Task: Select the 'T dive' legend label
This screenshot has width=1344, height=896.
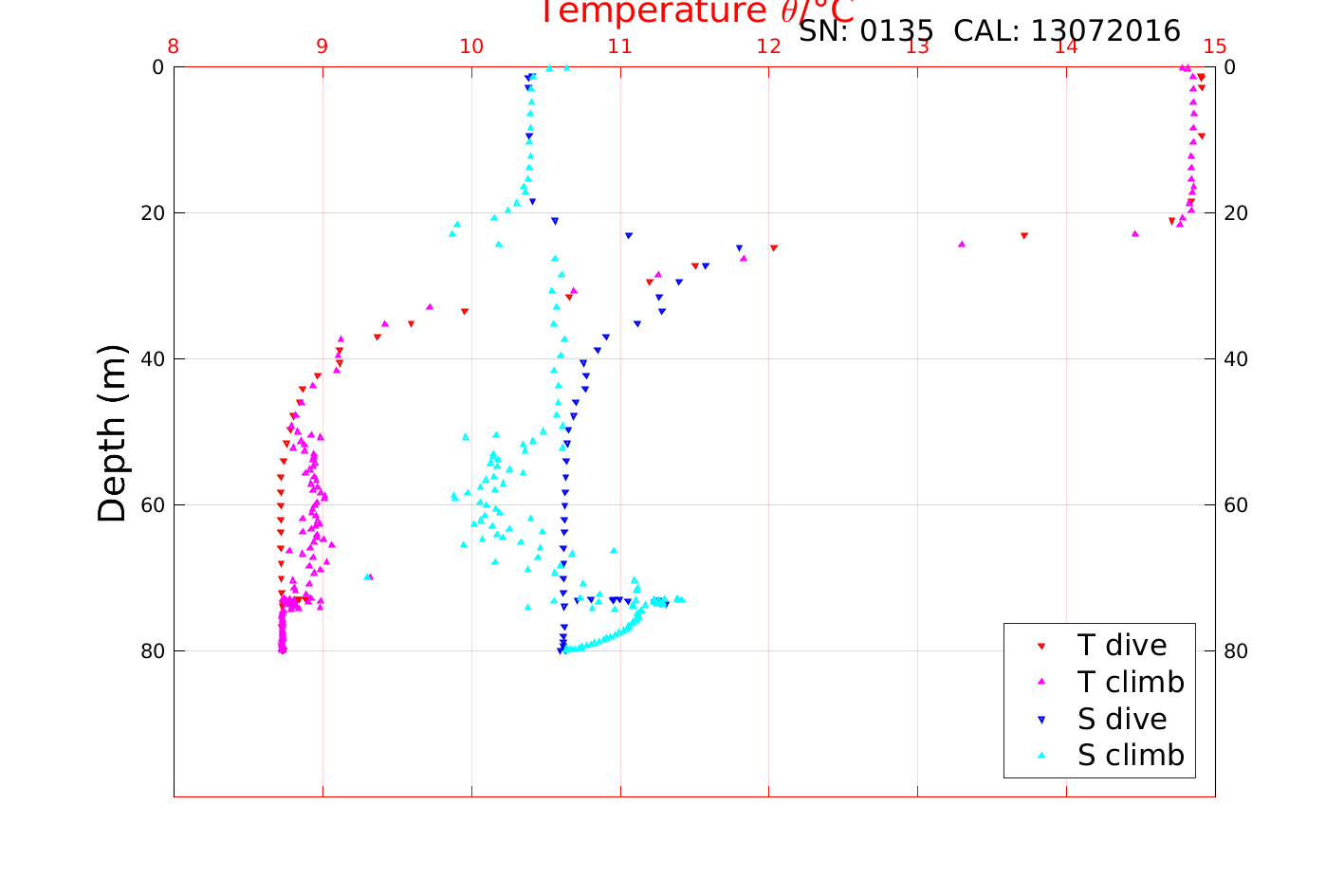Action: (1122, 646)
